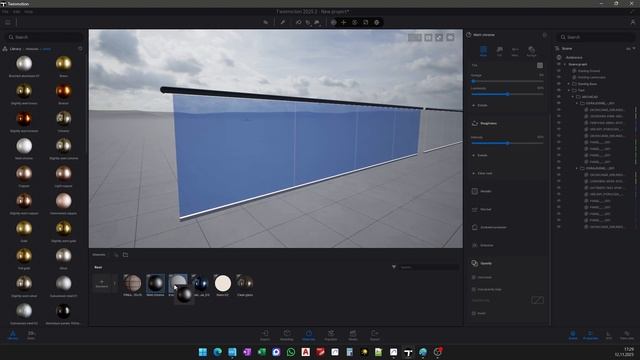
Task: Open the Edit menu
Action: tap(17, 12)
